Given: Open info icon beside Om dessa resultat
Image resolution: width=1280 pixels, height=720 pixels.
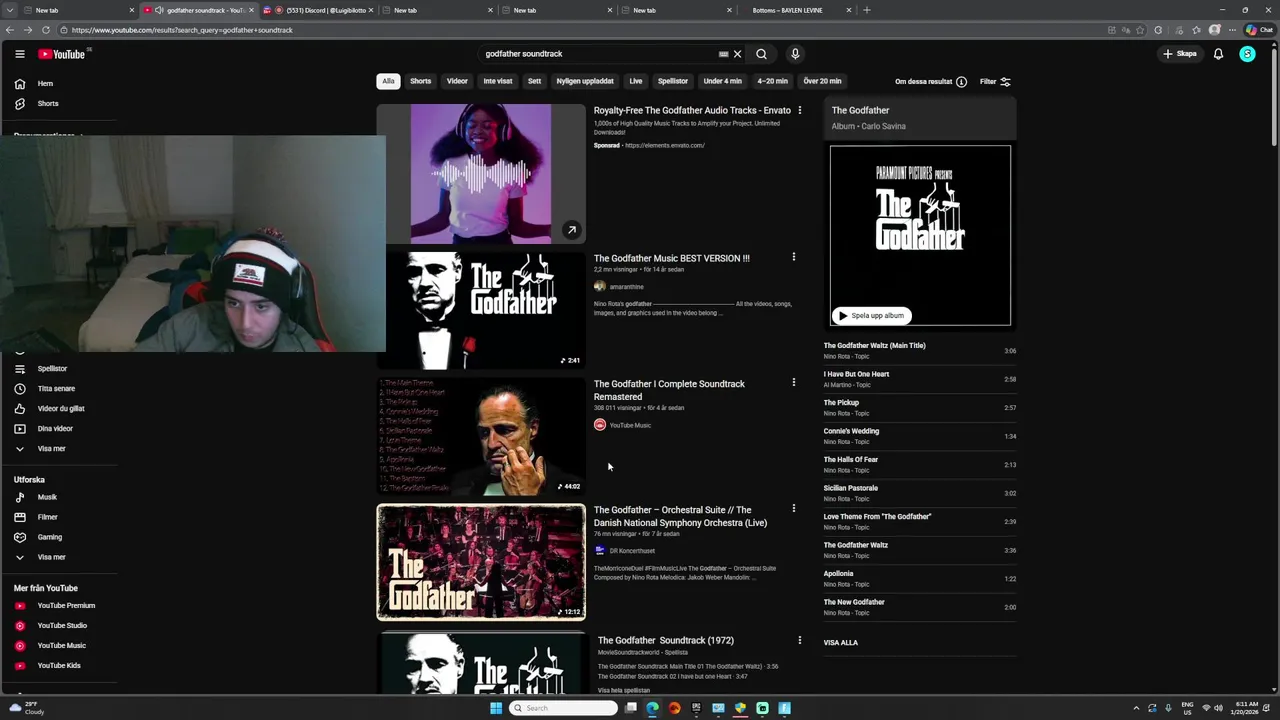Looking at the screenshot, I should pos(961,82).
